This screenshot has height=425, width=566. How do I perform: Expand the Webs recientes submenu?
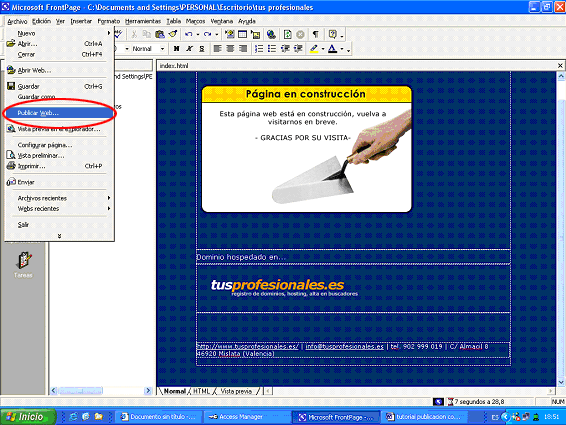click(60, 208)
